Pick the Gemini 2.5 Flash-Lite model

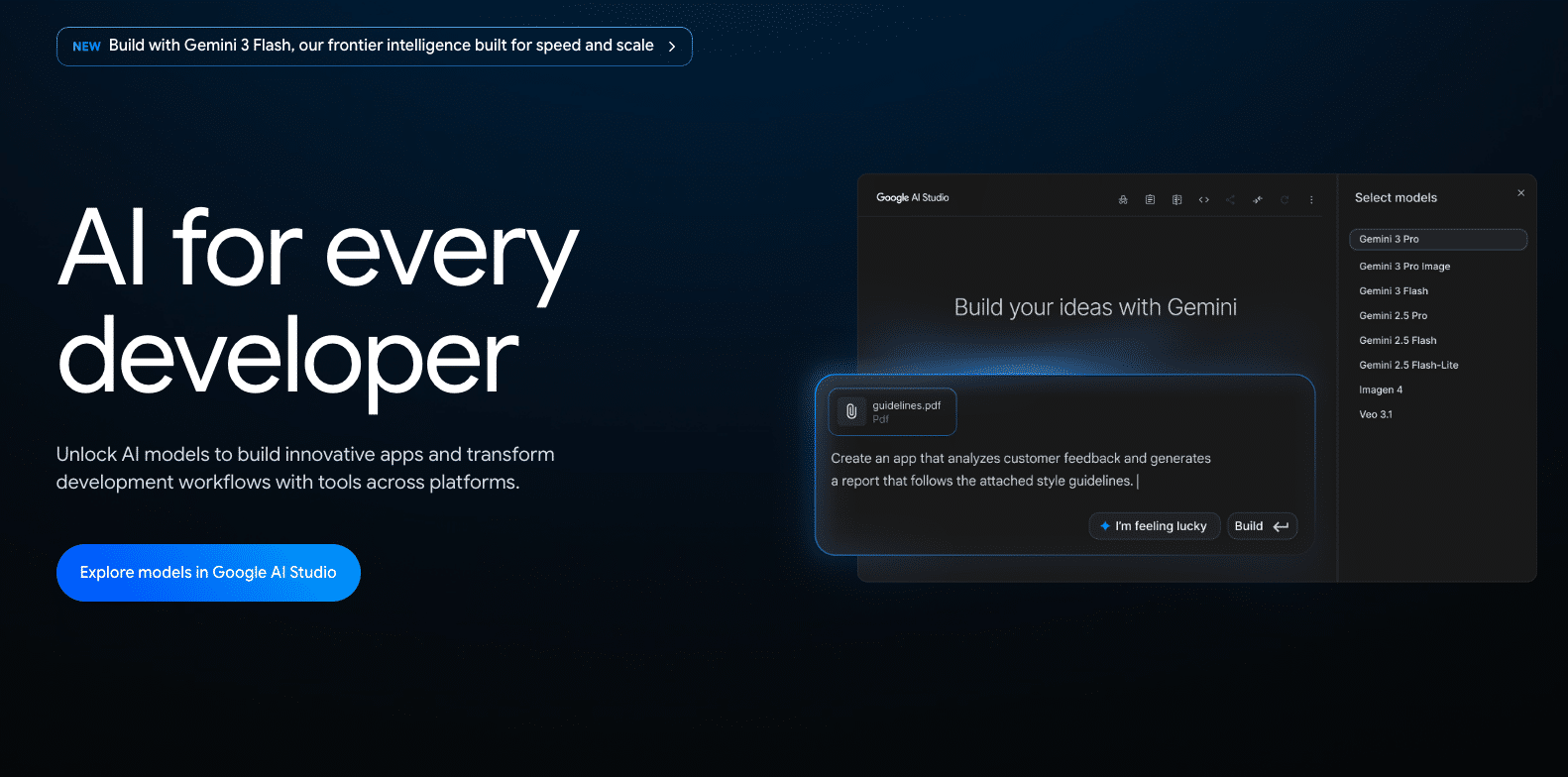point(1408,366)
